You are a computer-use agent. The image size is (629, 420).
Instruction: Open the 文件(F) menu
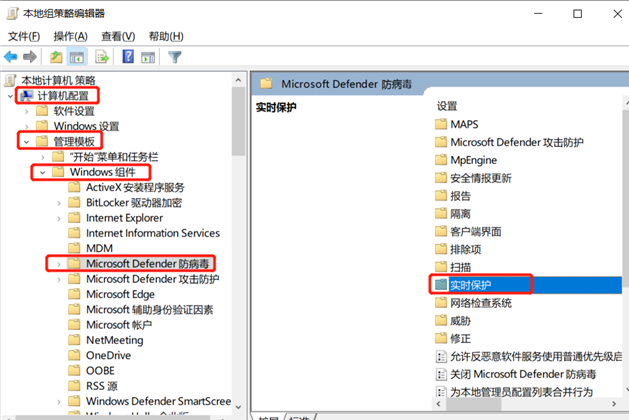(x=24, y=37)
